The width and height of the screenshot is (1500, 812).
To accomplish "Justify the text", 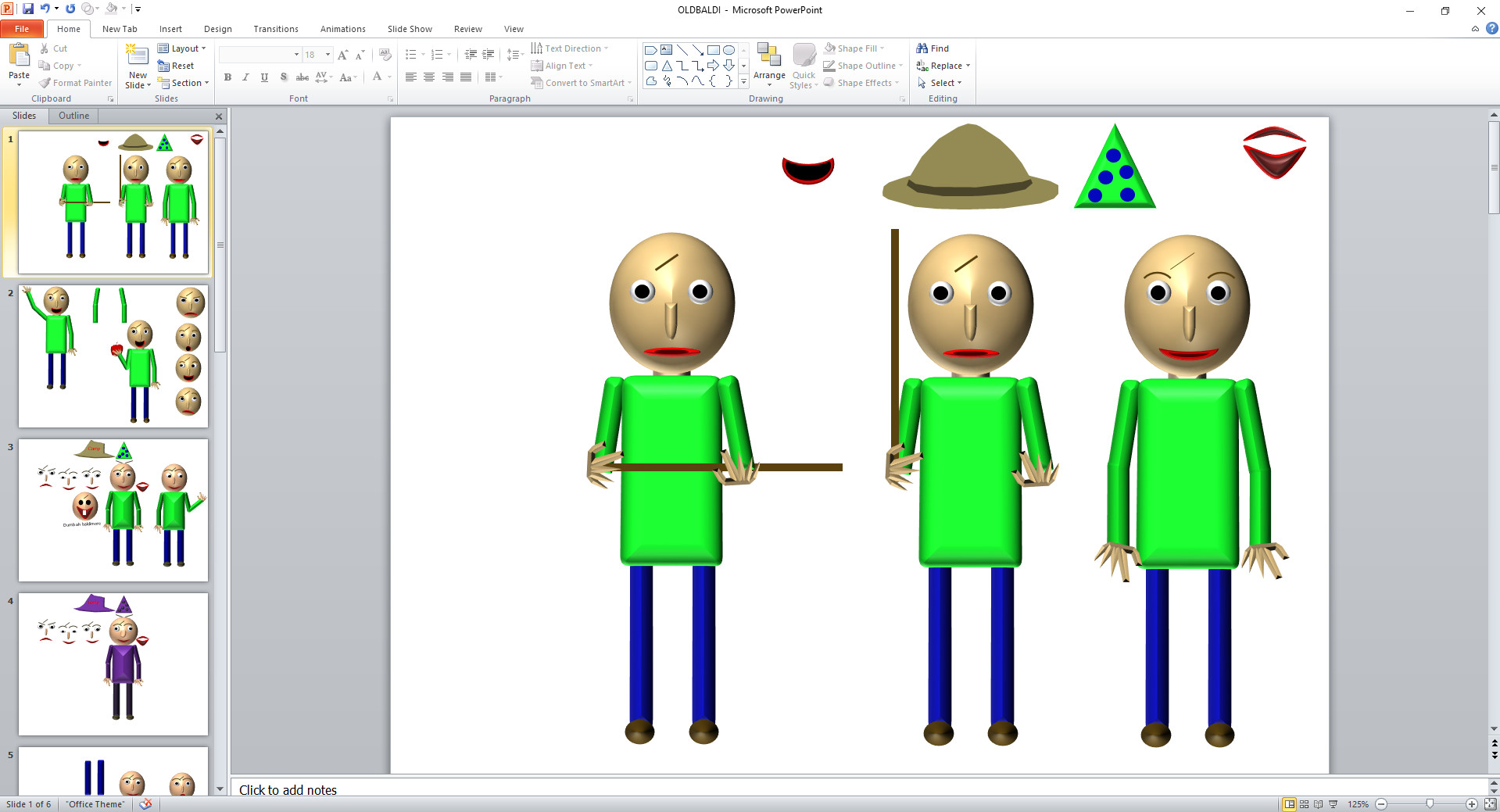I will (466, 77).
